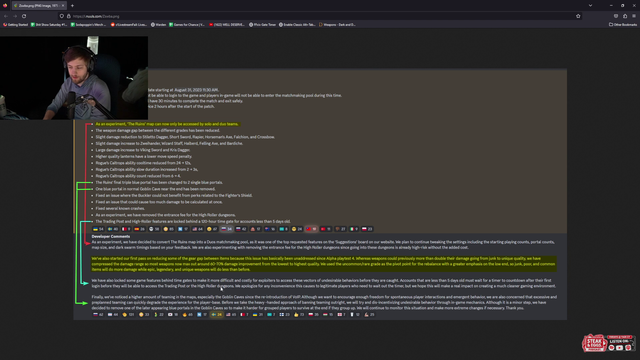The image size is (640, 360).
Task: Click the Japan flag reaction in bottom row
Action: click(x=174, y=315)
